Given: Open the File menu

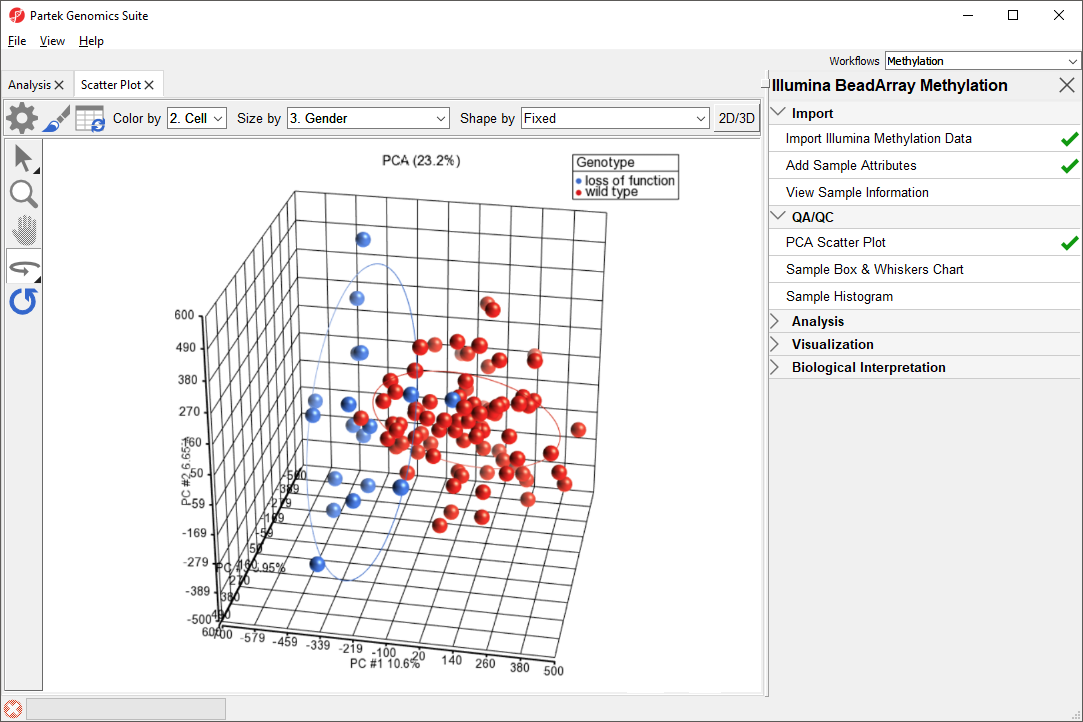Looking at the screenshot, I should tap(17, 41).
